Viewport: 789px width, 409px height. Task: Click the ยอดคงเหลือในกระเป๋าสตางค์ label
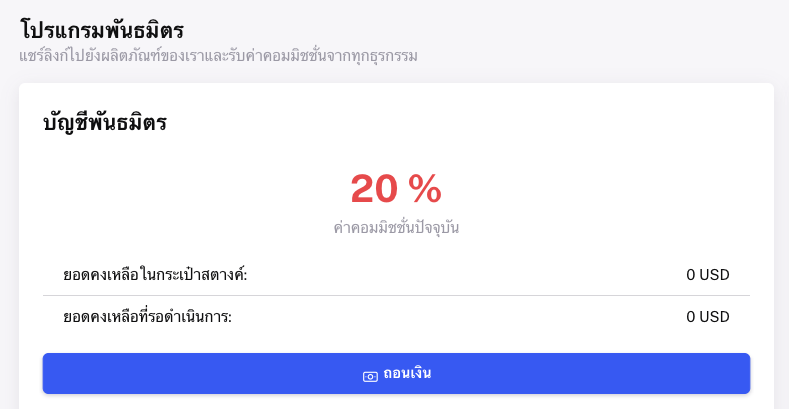tap(155, 275)
